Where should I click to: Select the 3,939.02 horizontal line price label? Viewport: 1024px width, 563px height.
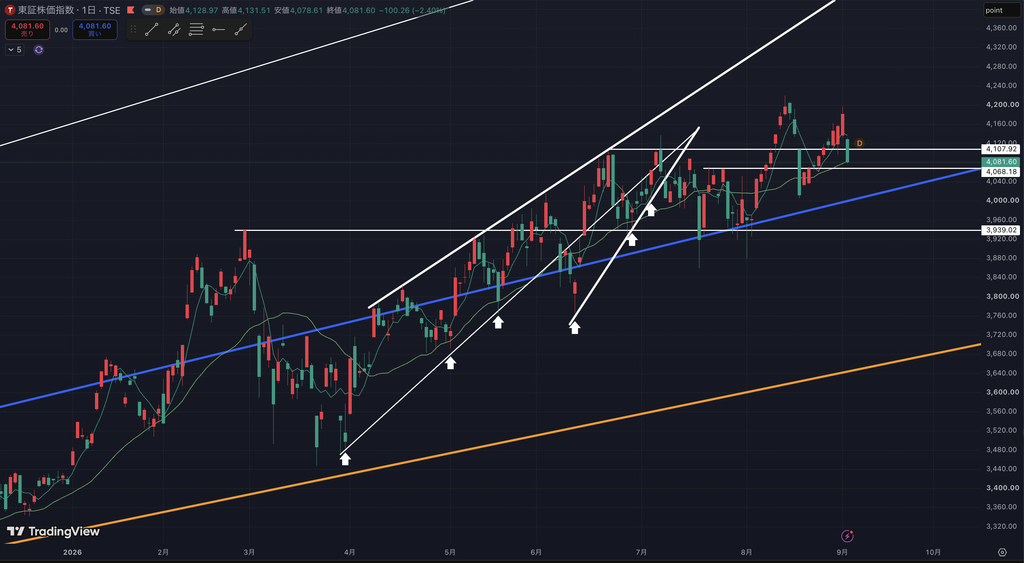click(1000, 231)
